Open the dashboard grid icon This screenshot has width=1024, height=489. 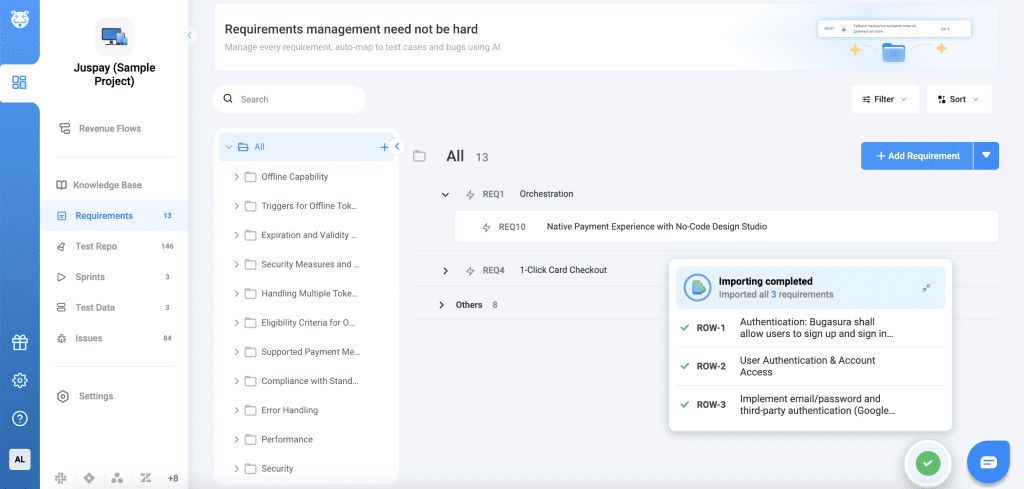(x=20, y=82)
